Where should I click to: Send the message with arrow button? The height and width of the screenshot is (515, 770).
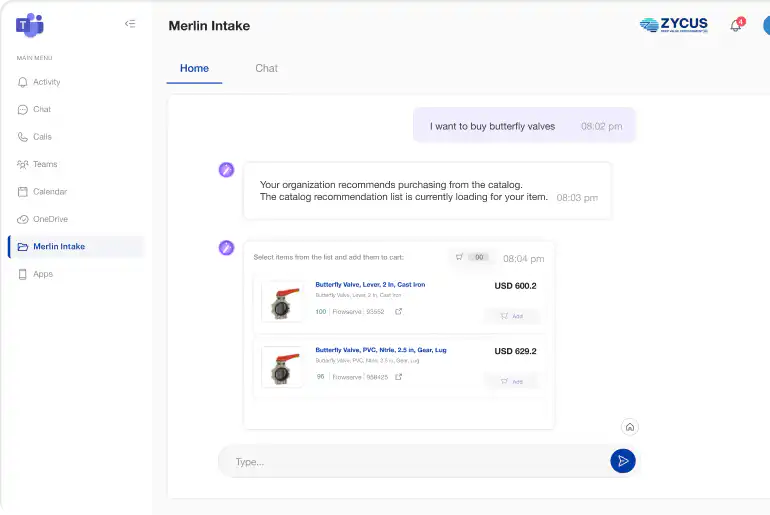(x=623, y=461)
